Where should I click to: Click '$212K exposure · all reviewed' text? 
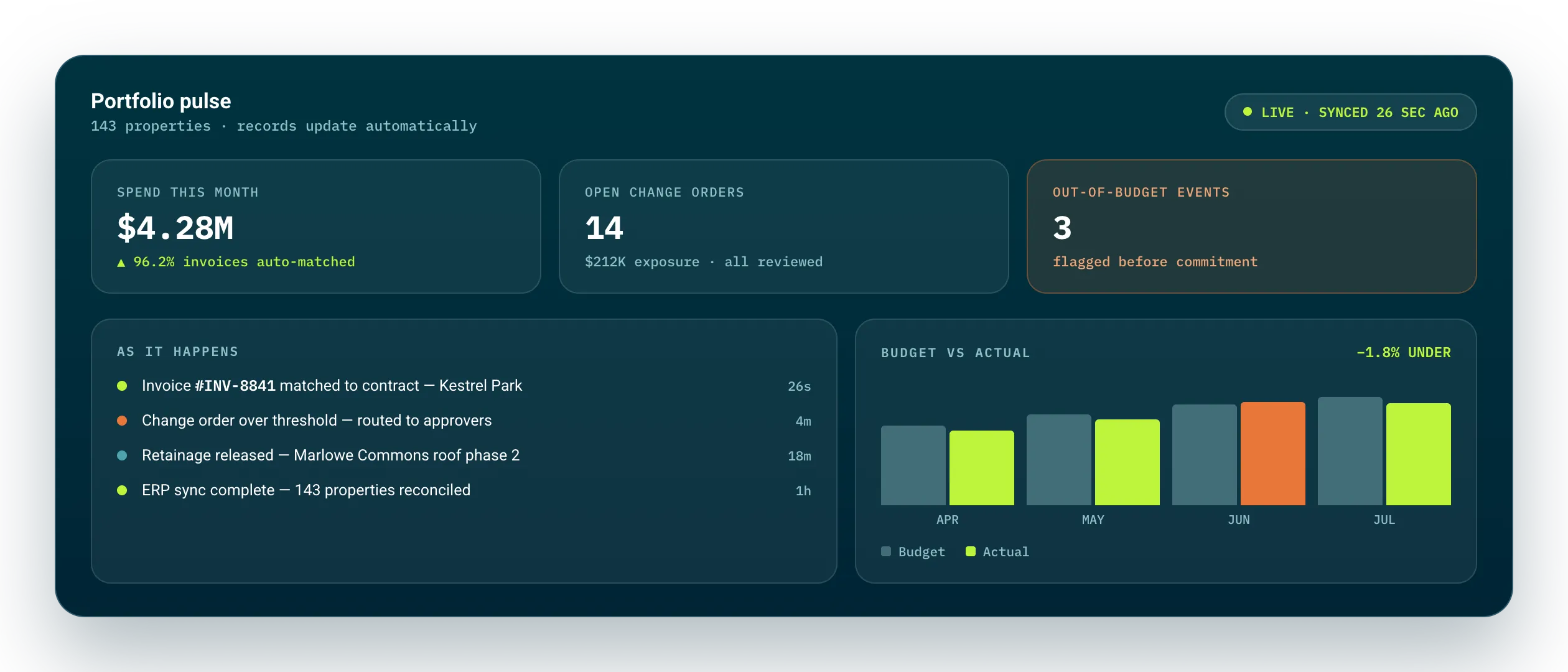tap(704, 262)
